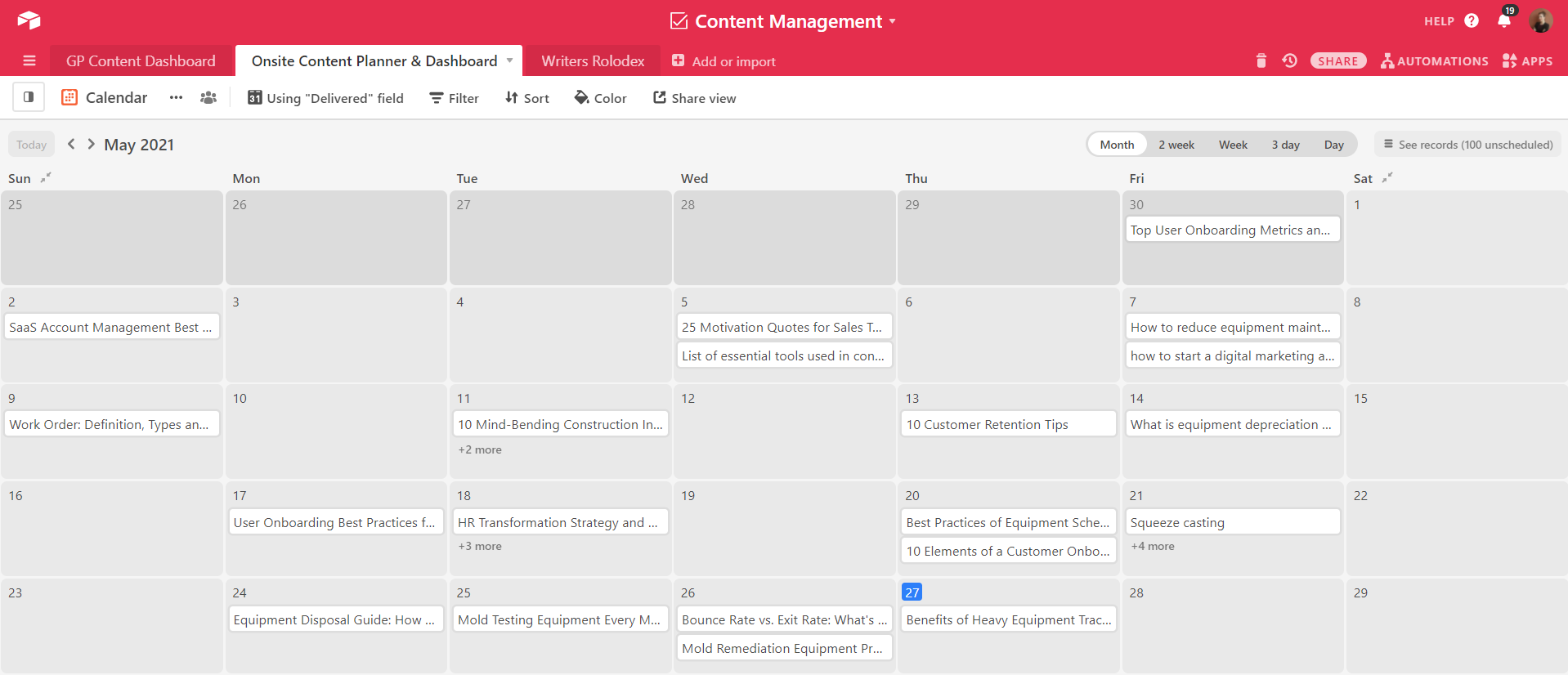Screen dimensions: 1568x675
Task: Open the trash bin icon
Action: point(1261,60)
